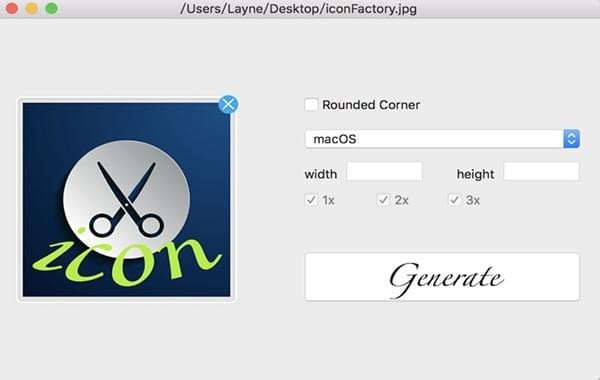Focus the width input field
This screenshot has height=380, width=600.
coord(384,171)
